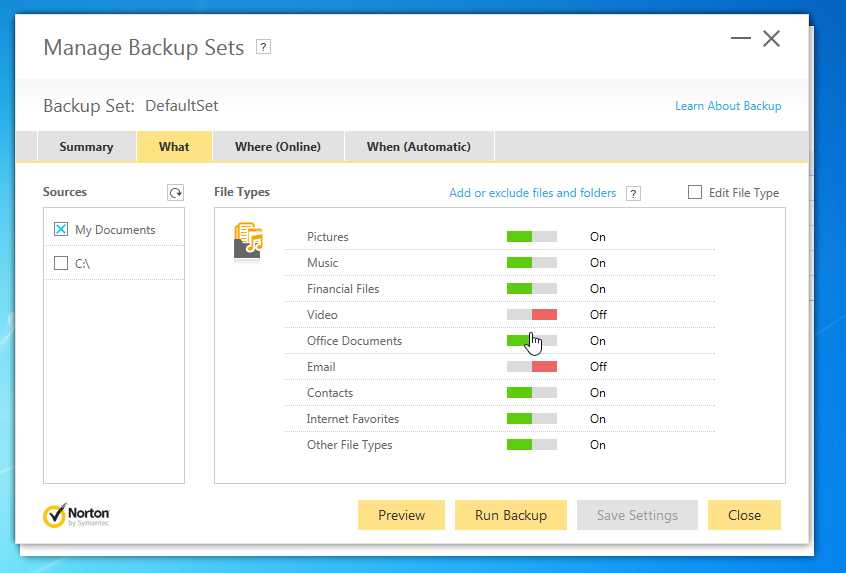Viewport: 846px width, 573px height.
Task: Uncheck the My Documents source
Action: pyautogui.click(x=61, y=229)
